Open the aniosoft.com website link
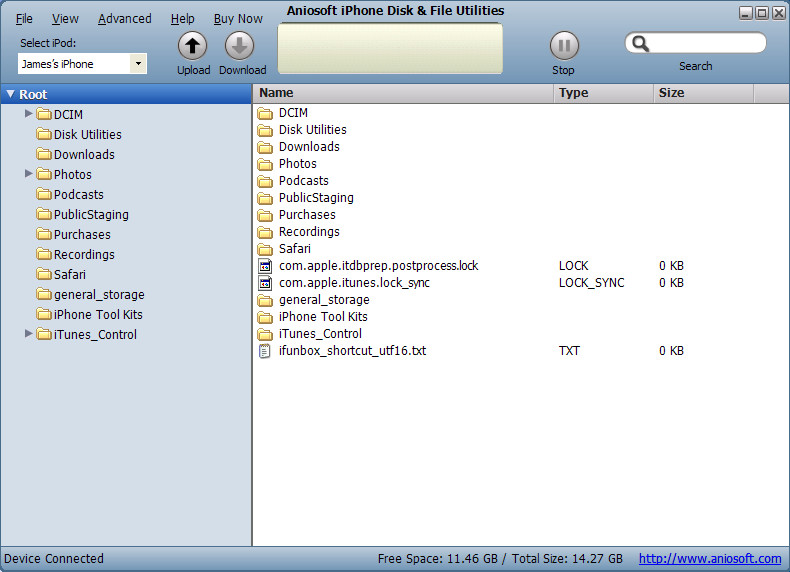 (x=710, y=558)
